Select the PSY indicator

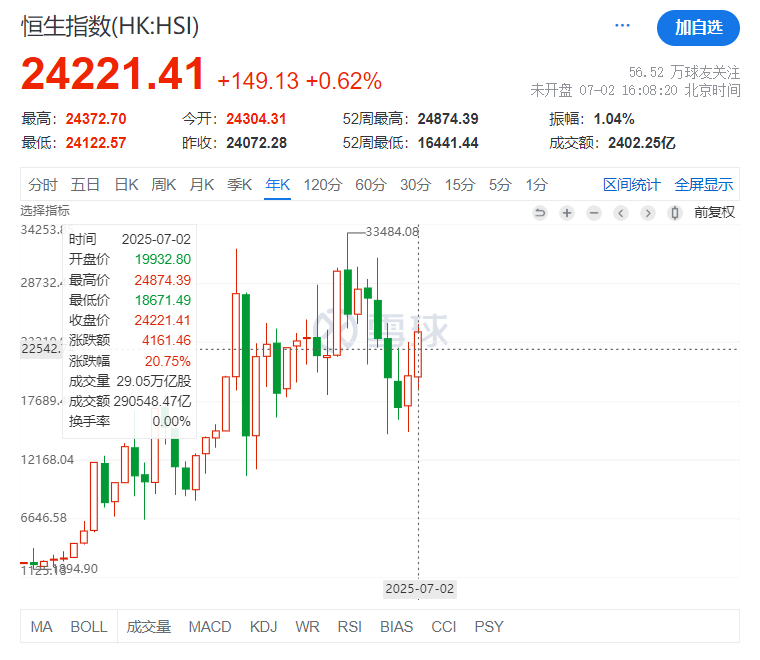coord(489,627)
